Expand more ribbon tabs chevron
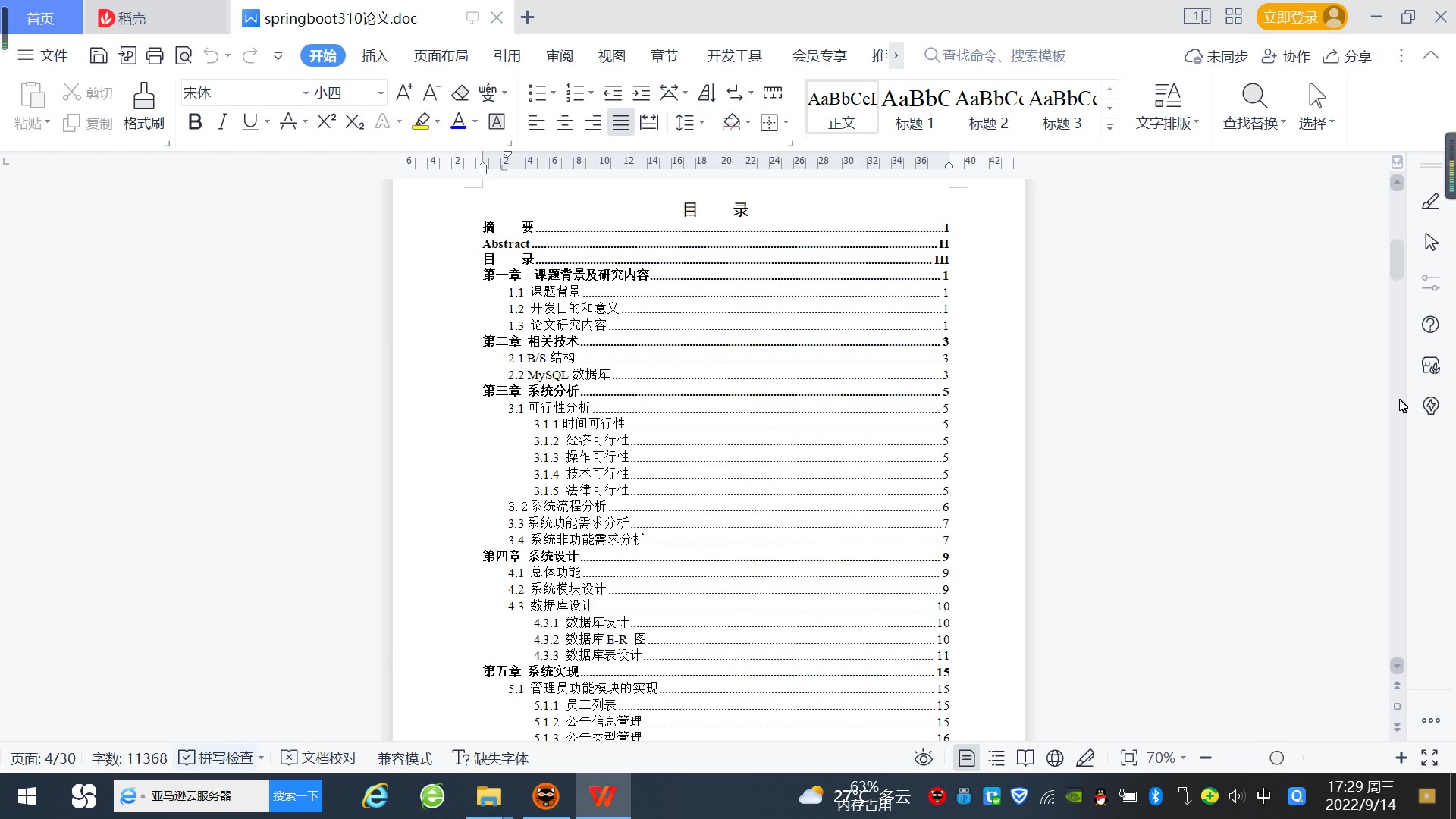This screenshot has height=819, width=1456. coord(896,55)
